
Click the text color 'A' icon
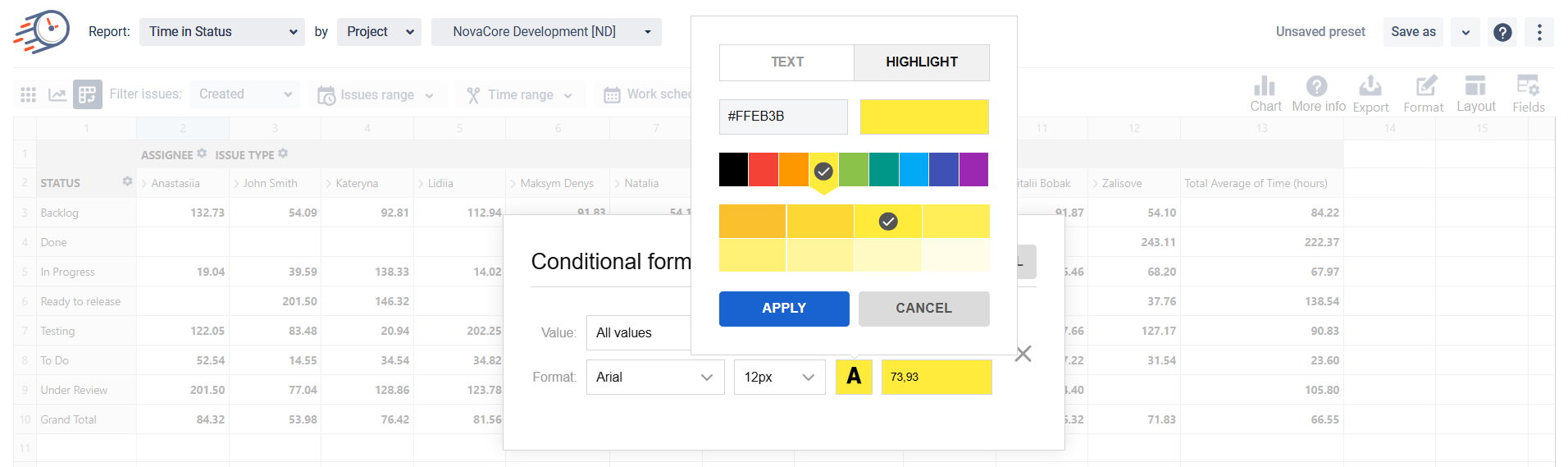click(x=854, y=377)
